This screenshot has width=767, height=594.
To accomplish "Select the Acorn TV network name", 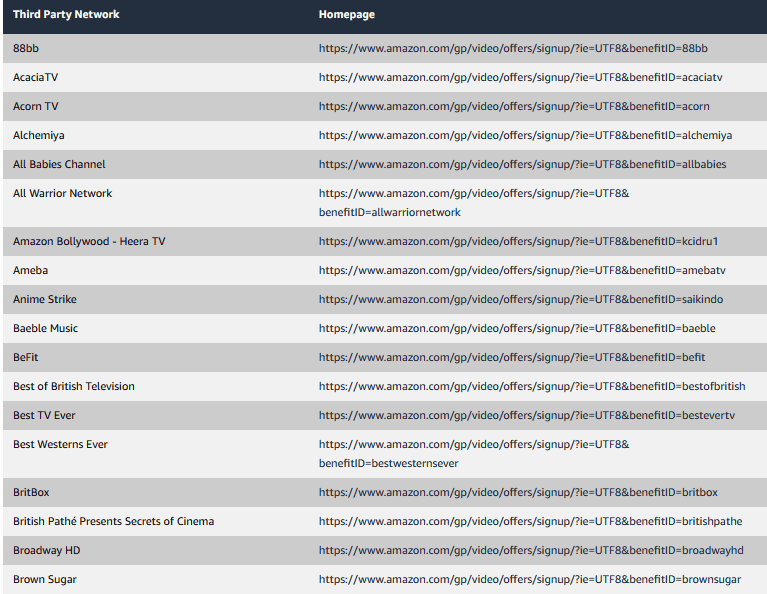I will click(x=36, y=106).
